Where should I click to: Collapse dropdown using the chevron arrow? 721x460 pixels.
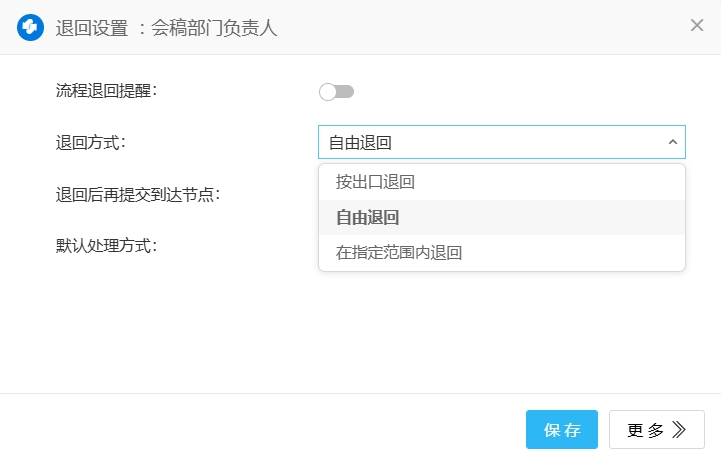[x=673, y=142]
